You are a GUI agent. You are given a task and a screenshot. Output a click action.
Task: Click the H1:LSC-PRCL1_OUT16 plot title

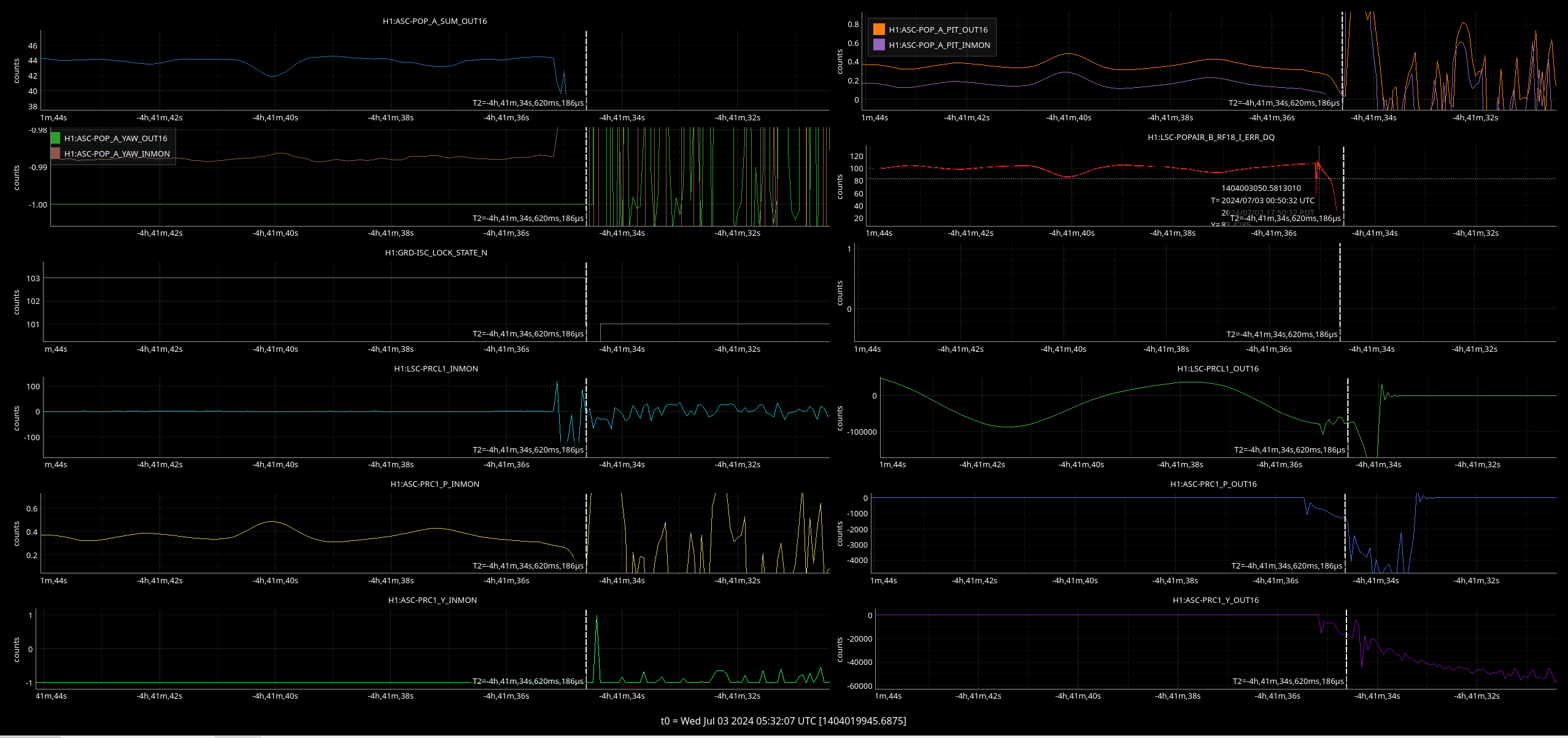[x=1218, y=368]
